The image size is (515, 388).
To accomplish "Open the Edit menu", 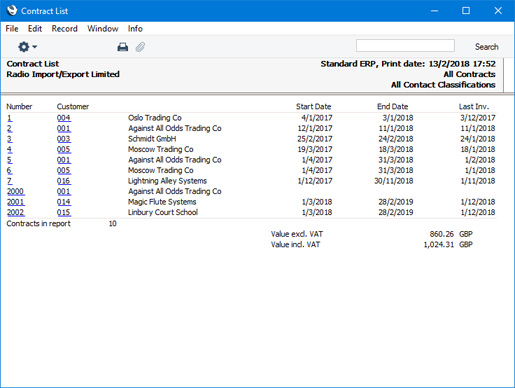I will coord(35,29).
